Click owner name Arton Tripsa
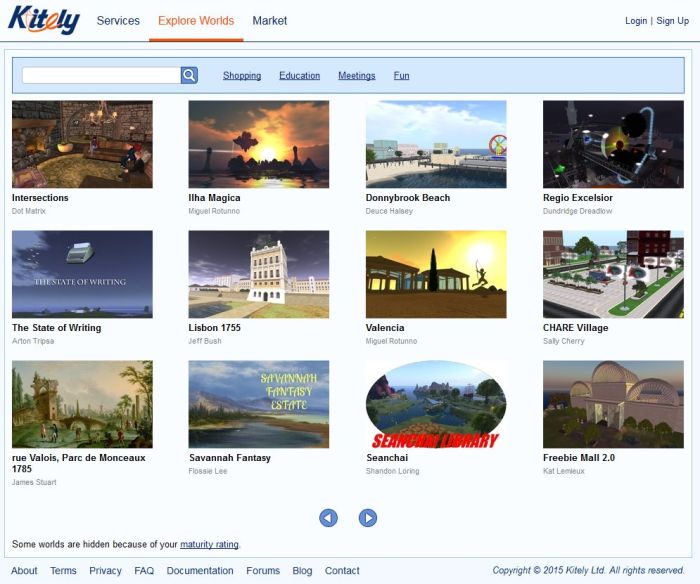 33,341
